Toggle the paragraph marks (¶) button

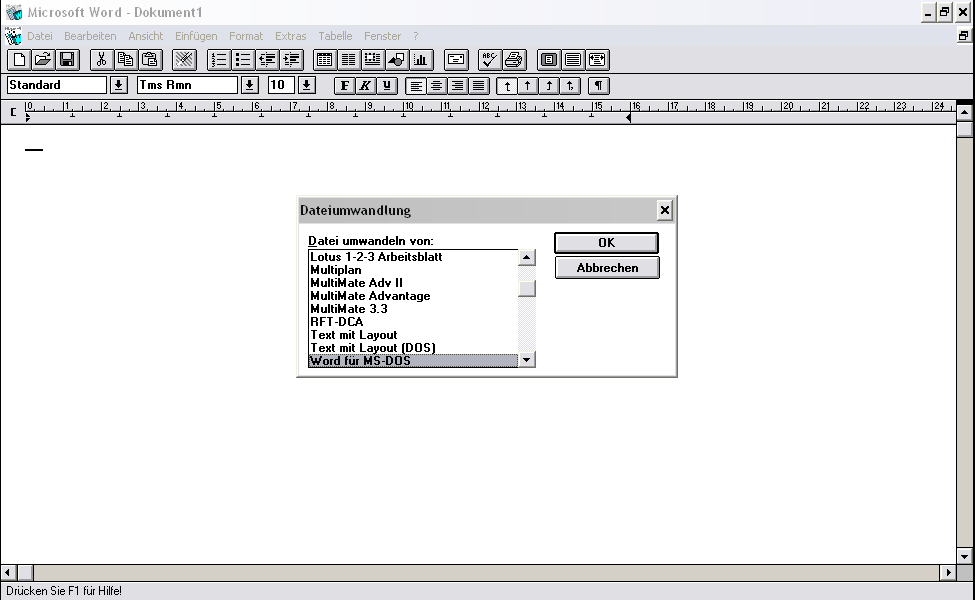point(599,86)
